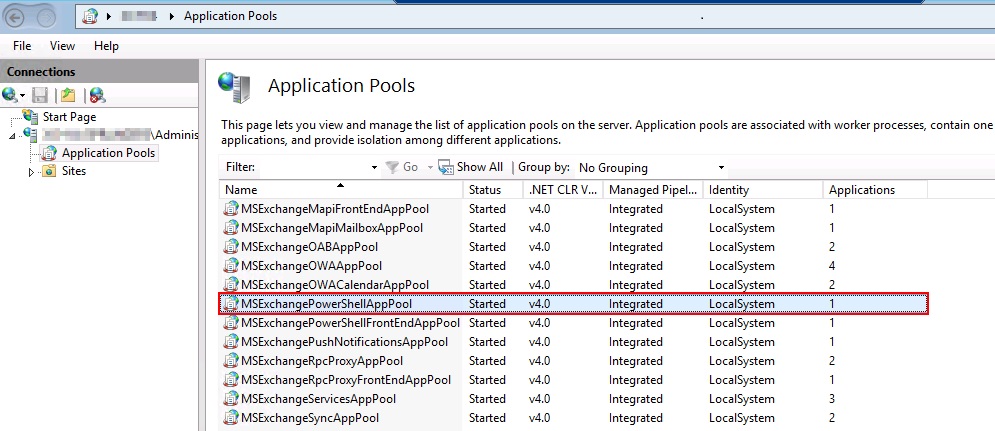Screen dimensions: 995x431
Task: Click the Back navigation arrow
Action: (15, 17)
